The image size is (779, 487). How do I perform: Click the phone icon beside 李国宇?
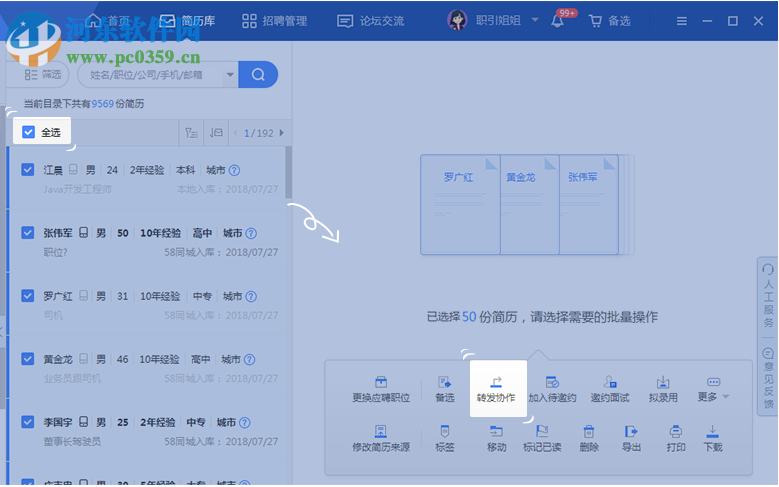click(x=84, y=422)
